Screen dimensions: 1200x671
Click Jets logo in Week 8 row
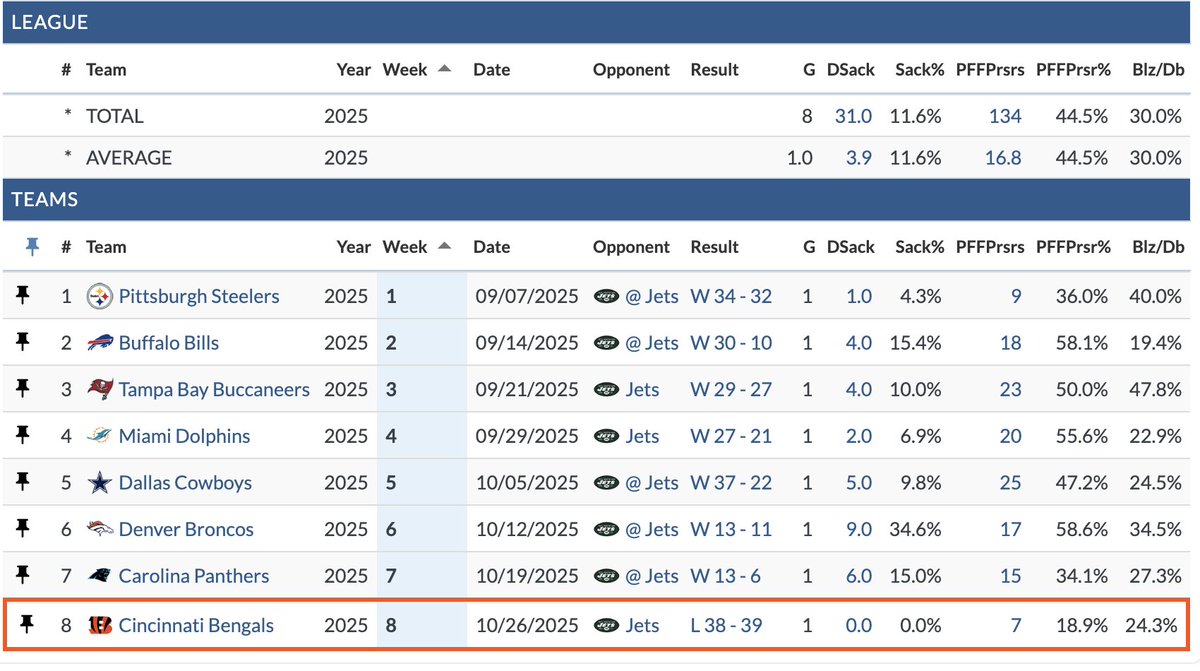click(x=606, y=626)
